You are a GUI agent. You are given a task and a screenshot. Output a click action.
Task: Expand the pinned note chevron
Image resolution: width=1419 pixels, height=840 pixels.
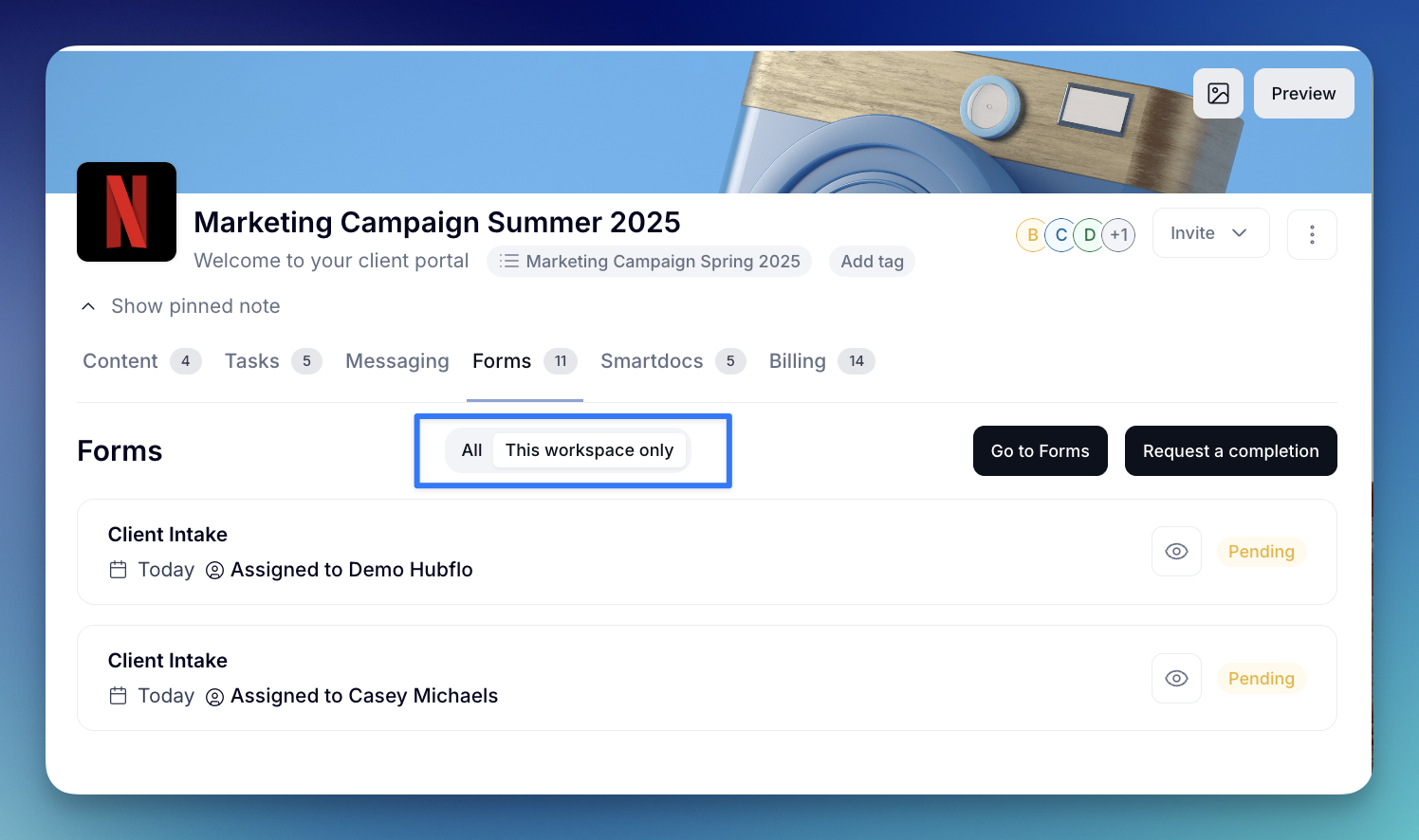[88, 306]
